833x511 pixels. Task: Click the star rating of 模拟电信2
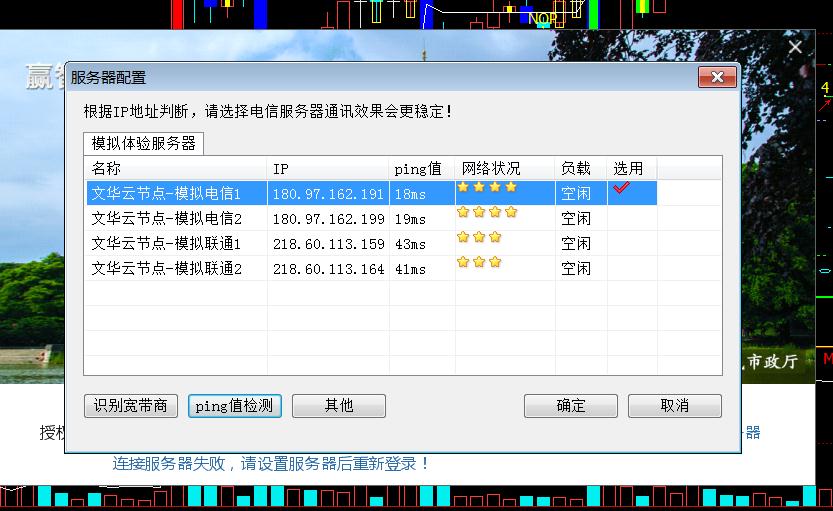(x=487, y=212)
